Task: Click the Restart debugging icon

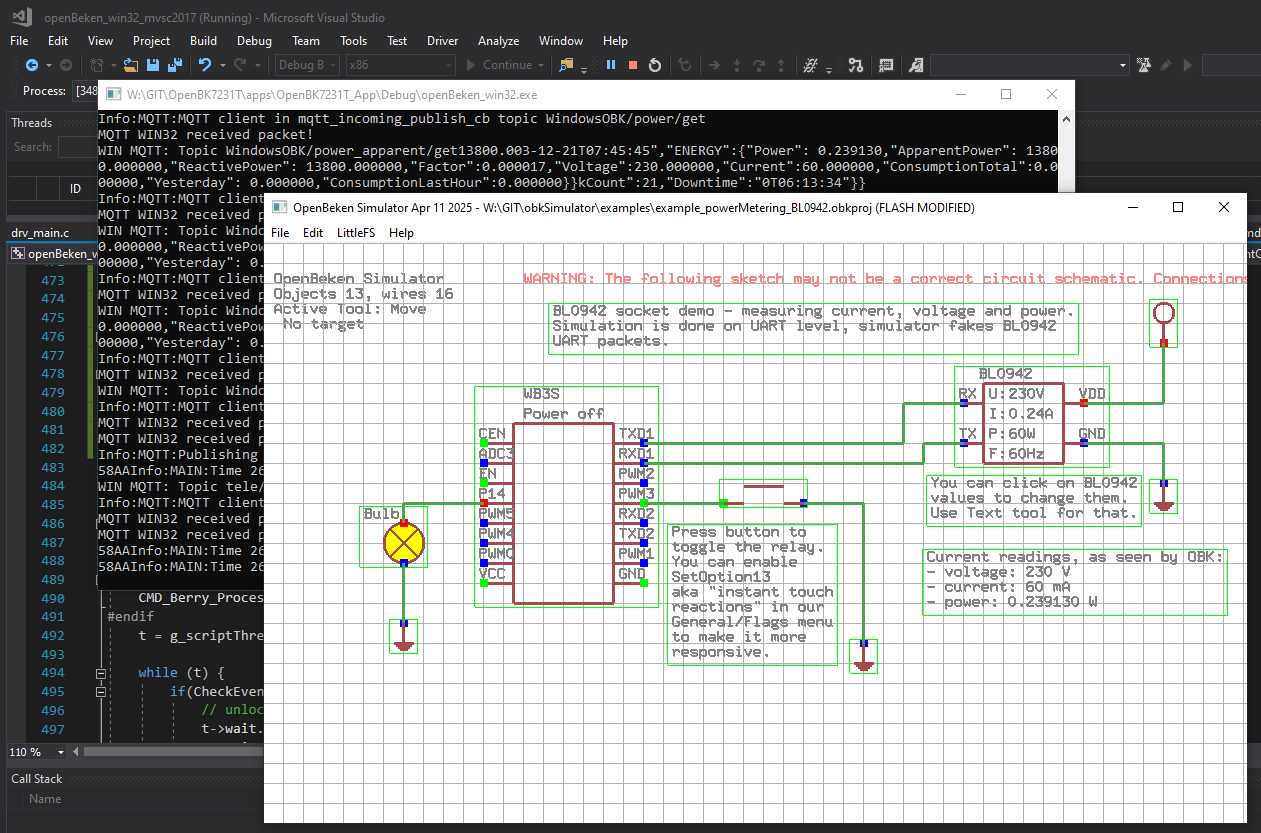Action: coord(654,65)
